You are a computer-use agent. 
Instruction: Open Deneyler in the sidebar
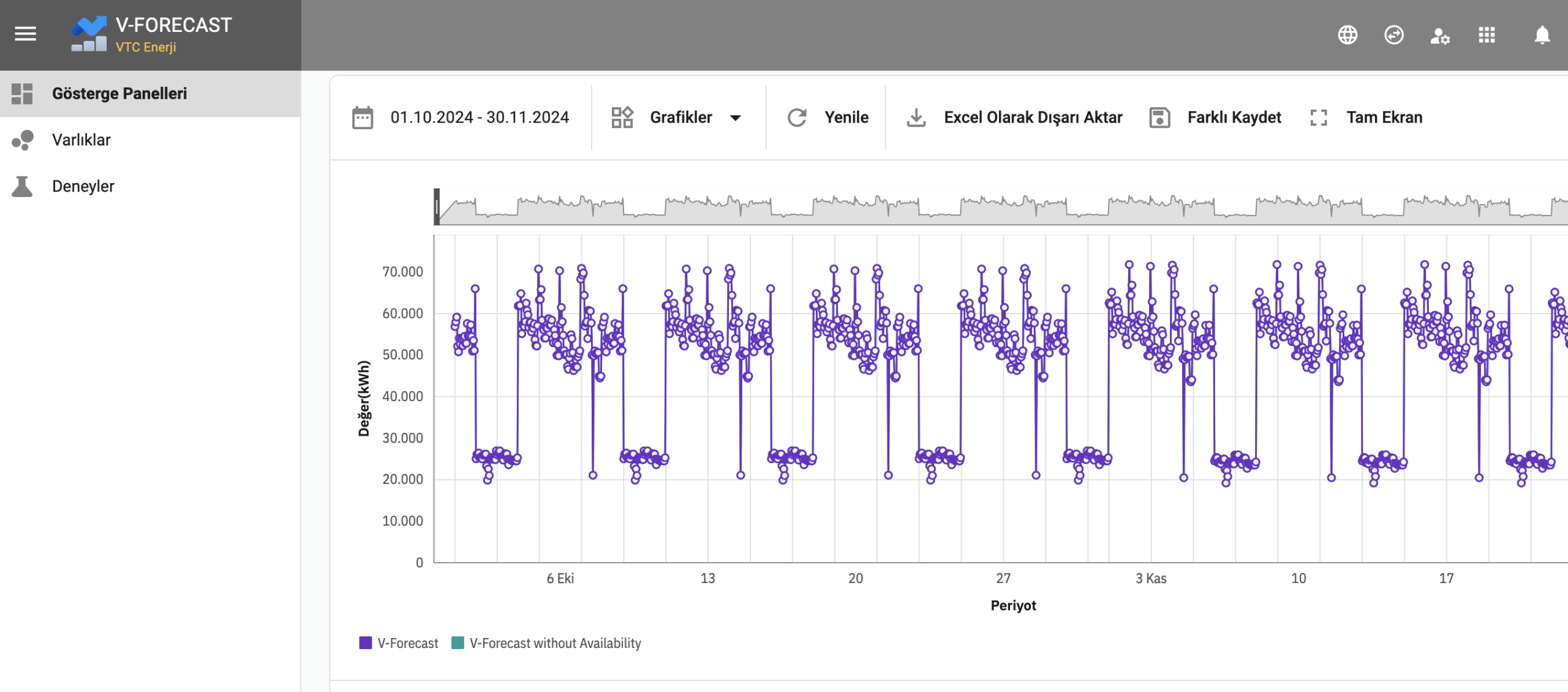pos(83,186)
